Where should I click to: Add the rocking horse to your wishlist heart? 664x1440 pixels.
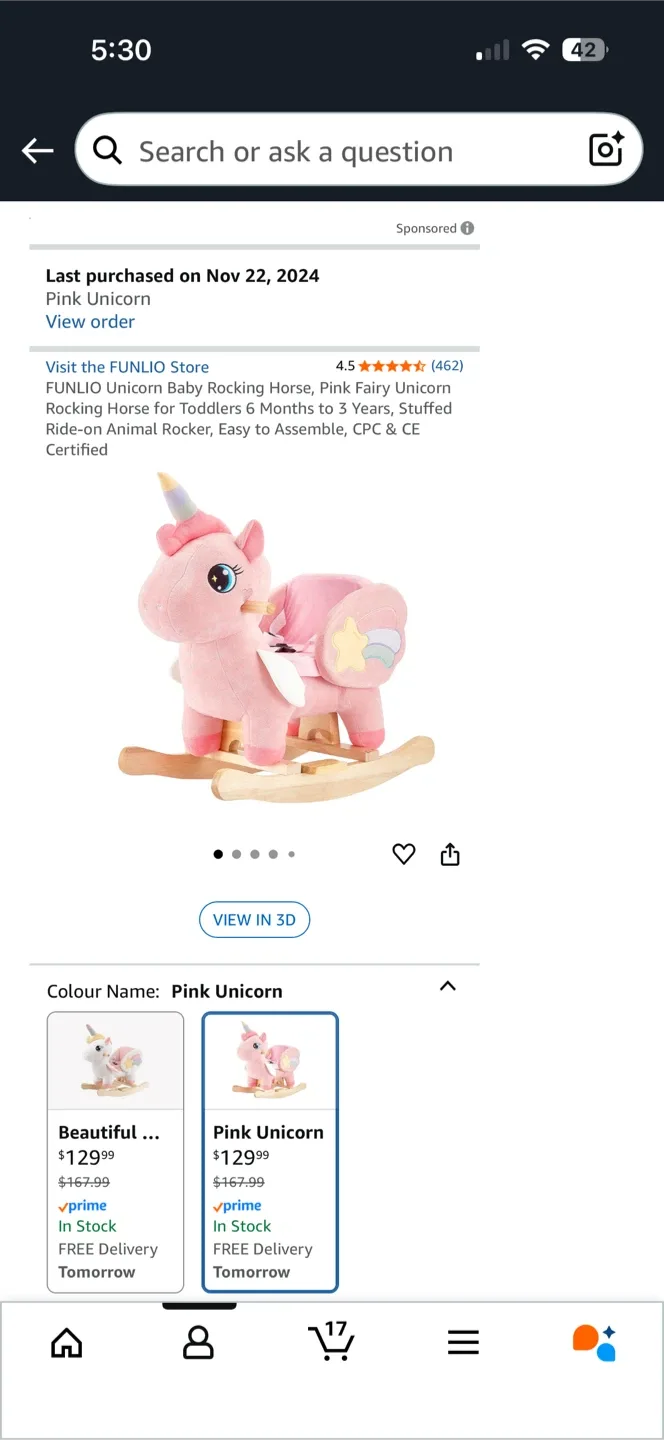[x=403, y=853]
